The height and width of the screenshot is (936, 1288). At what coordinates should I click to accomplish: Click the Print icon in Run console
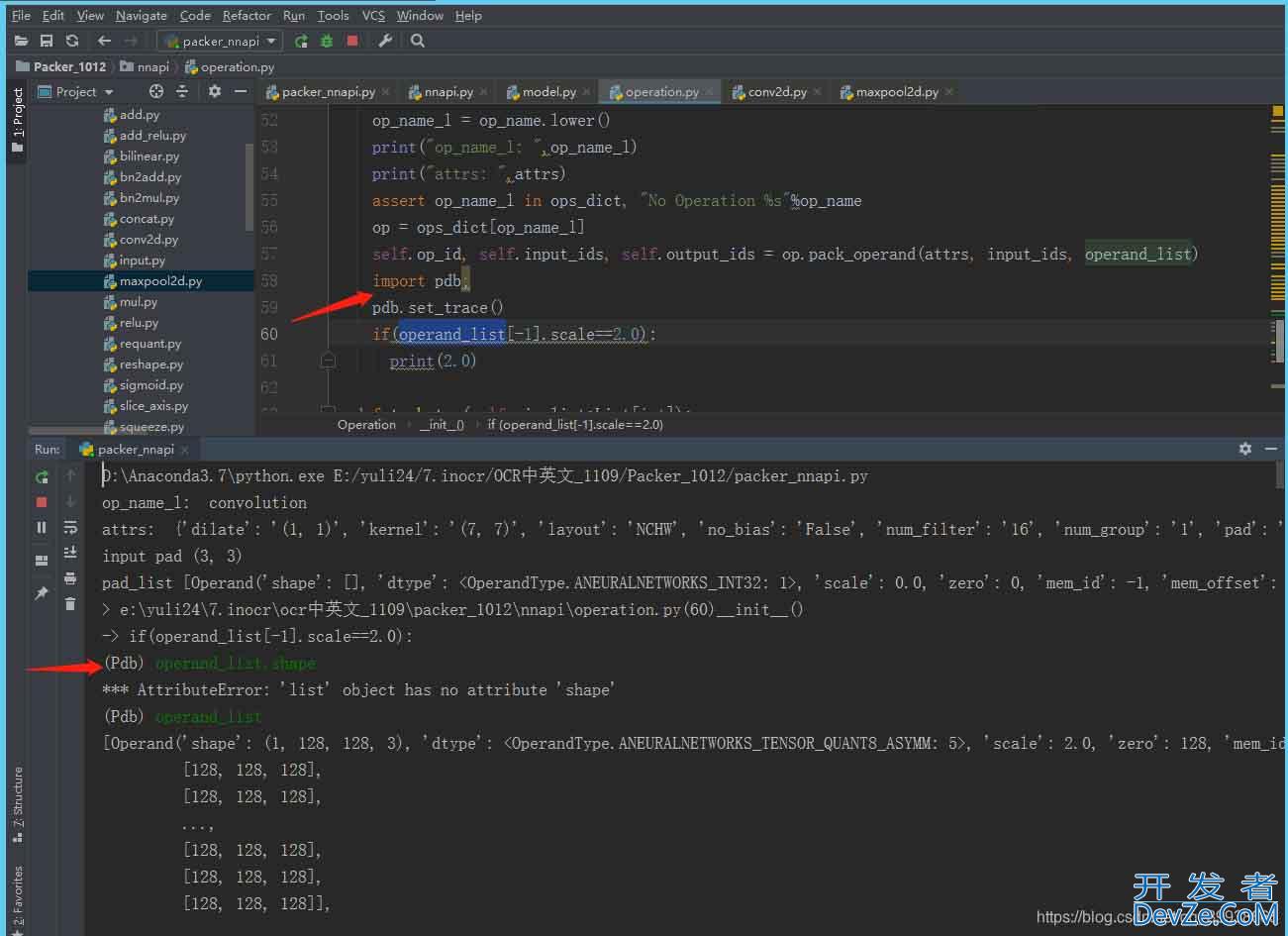click(x=70, y=578)
